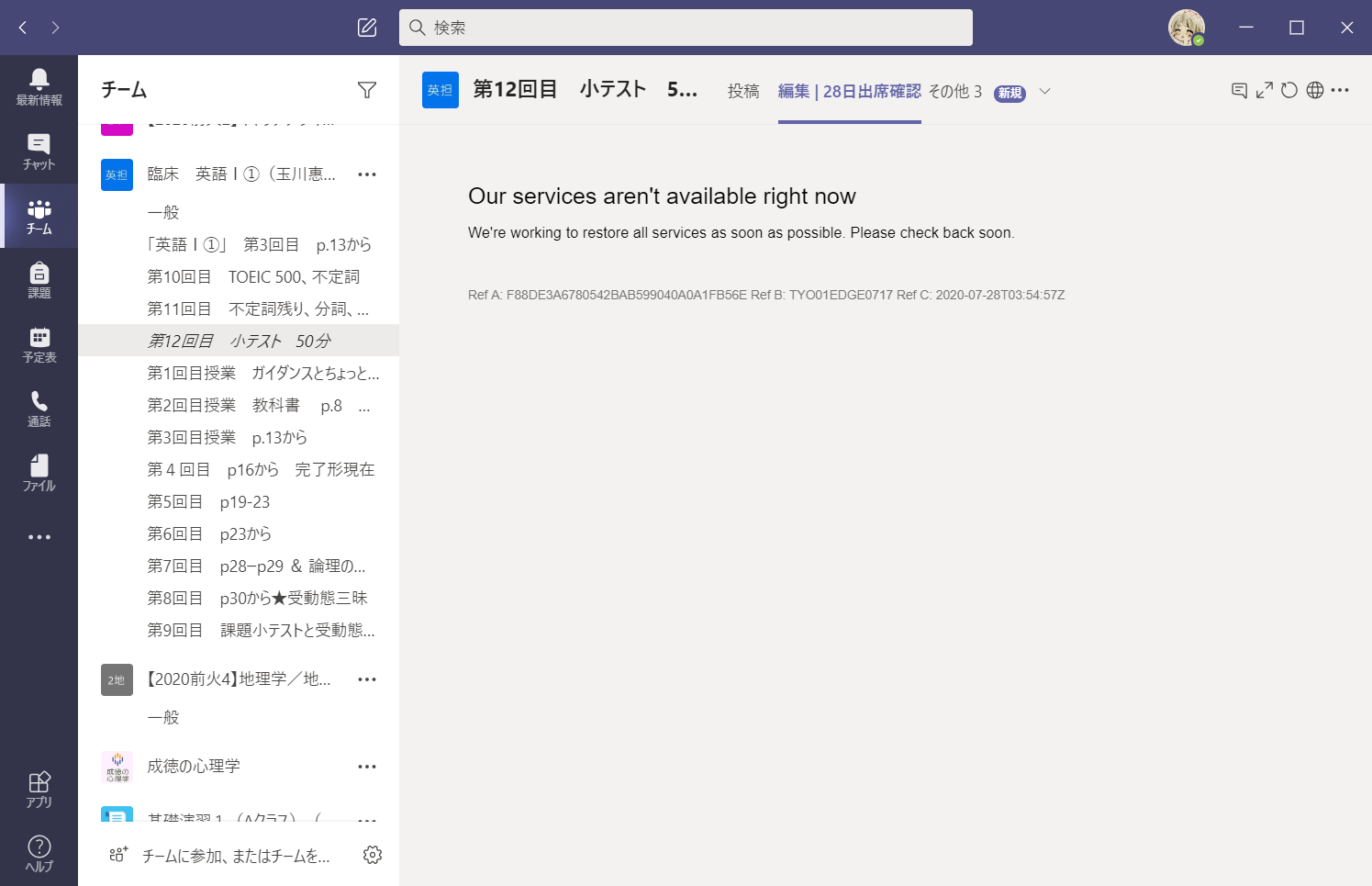Open more options for 成徳の心理学 team
This screenshot has width=1372, height=886.
pyautogui.click(x=367, y=767)
